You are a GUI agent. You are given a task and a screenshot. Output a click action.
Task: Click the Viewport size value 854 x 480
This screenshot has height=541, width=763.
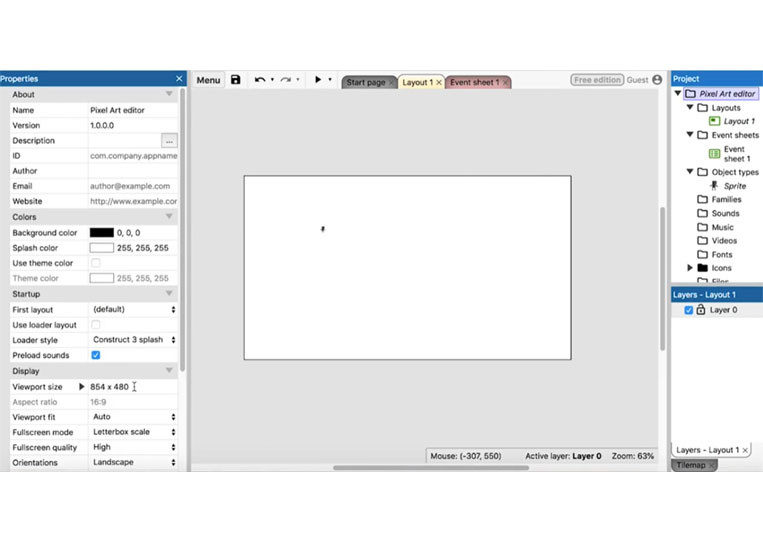pos(109,387)
